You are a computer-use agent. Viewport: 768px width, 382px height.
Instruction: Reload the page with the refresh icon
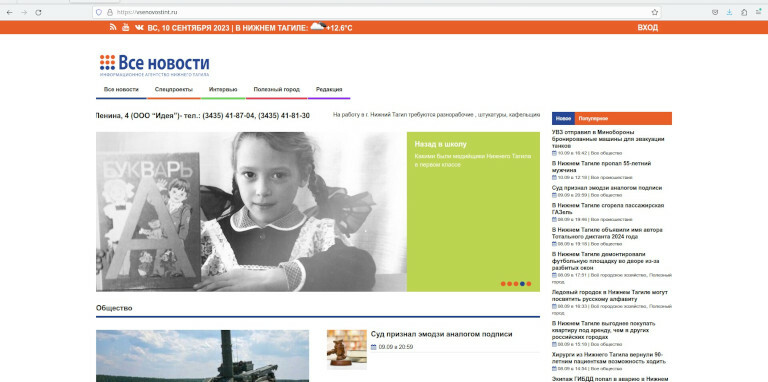38,12
